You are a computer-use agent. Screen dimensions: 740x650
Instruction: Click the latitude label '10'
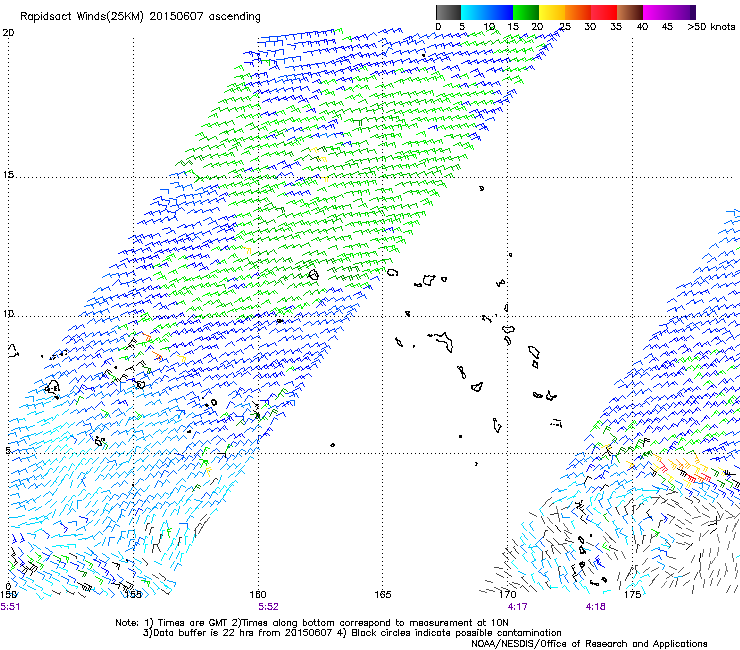(x=8, y=313)
